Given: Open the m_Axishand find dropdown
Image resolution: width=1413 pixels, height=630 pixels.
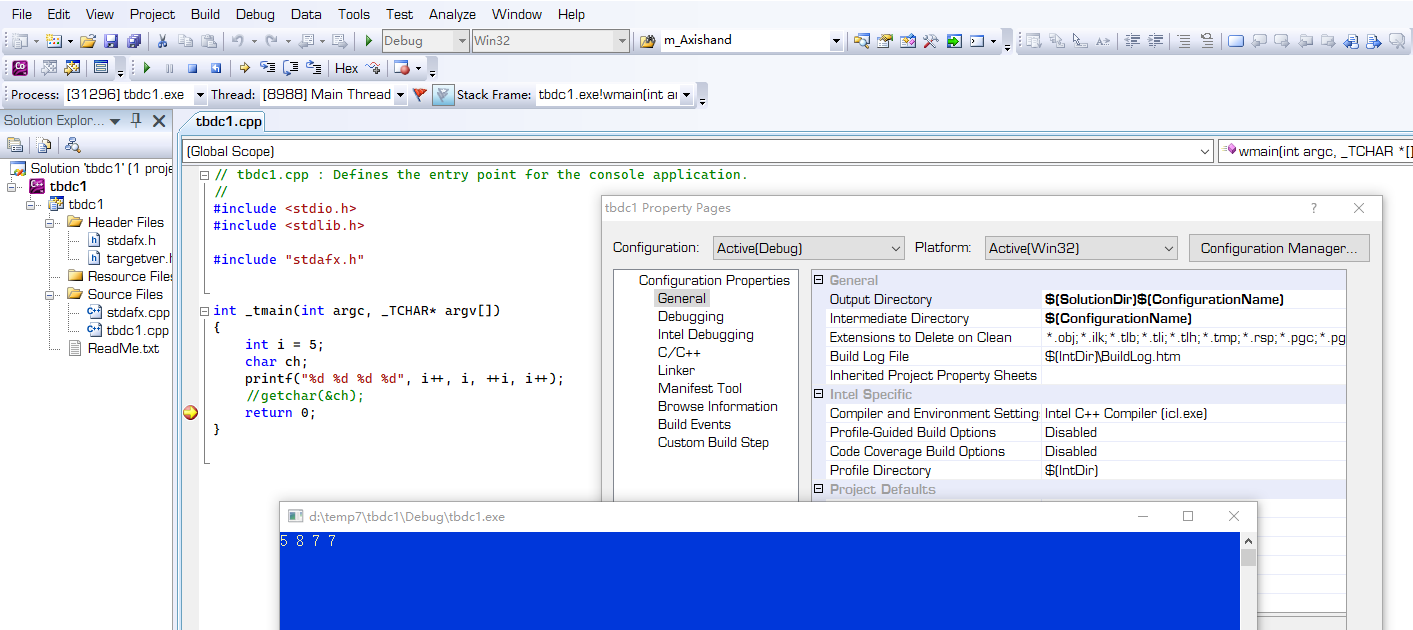Looking at the screenshot, I should (x=836, y=41).
